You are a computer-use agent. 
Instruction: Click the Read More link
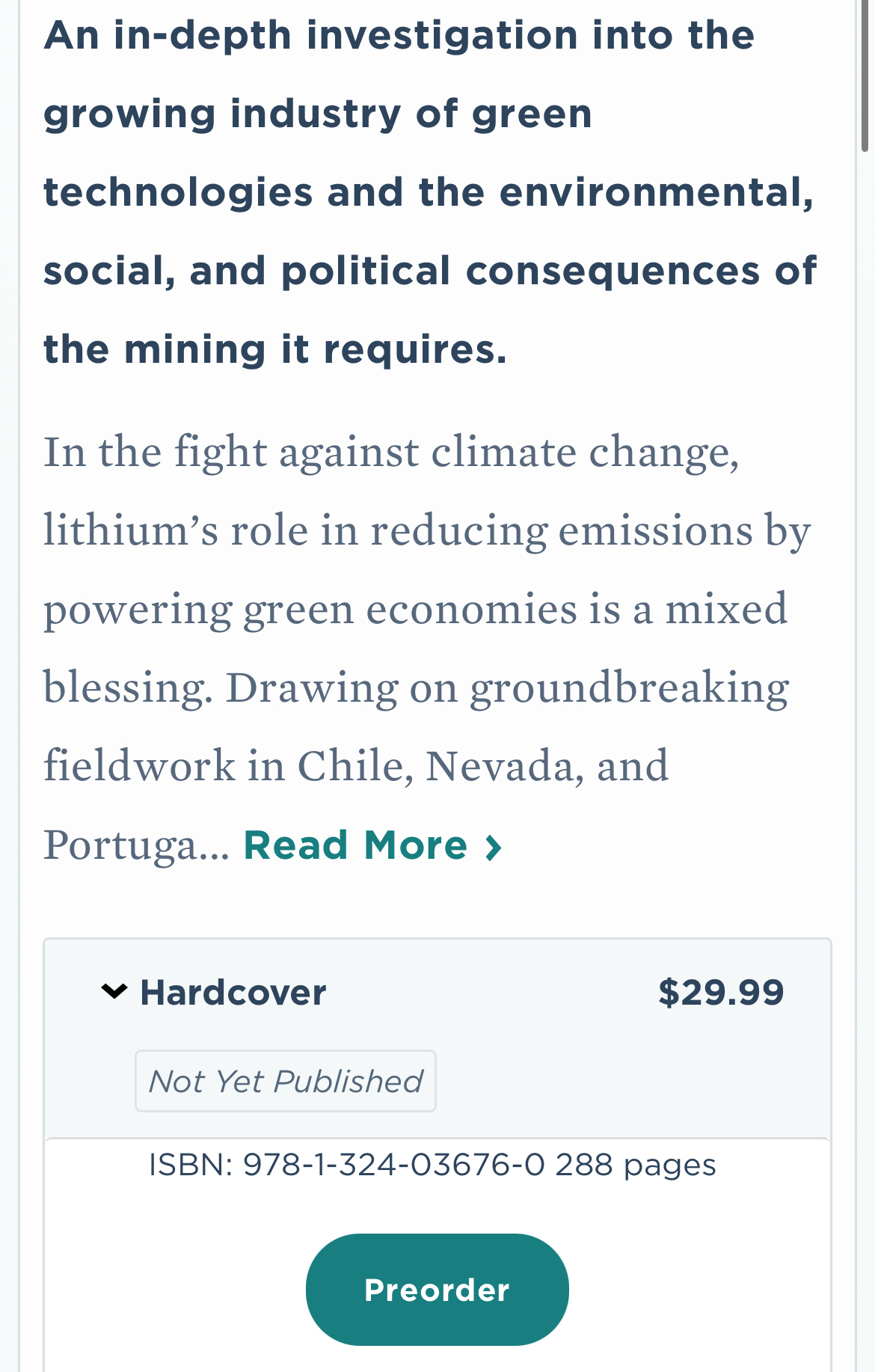point(355,846)
